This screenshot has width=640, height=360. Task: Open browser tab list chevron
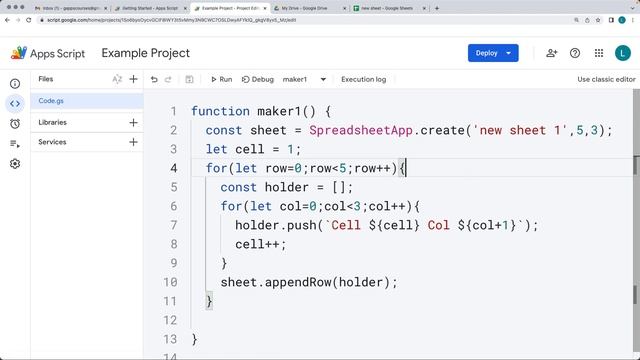point(633,8)
